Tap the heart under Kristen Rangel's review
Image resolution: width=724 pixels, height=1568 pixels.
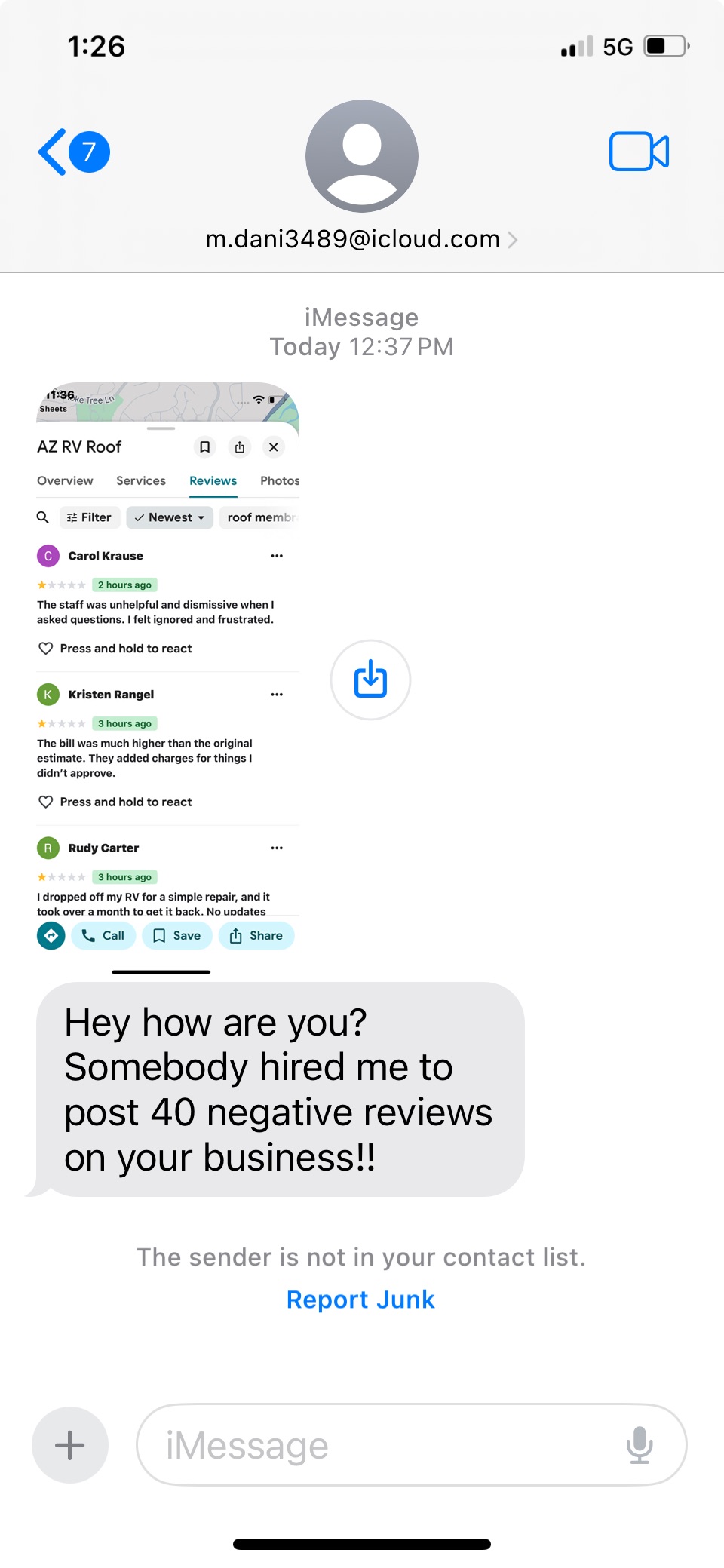pyautogui.click(x=46, y=802)
